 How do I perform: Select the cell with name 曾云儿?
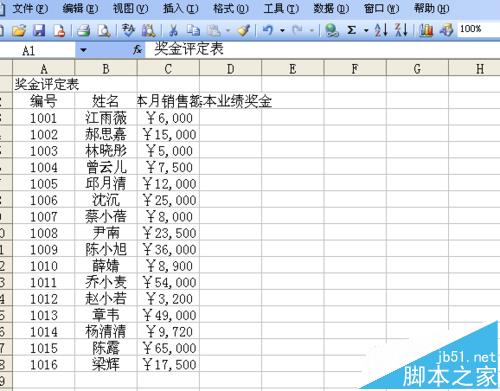(106, 167)
